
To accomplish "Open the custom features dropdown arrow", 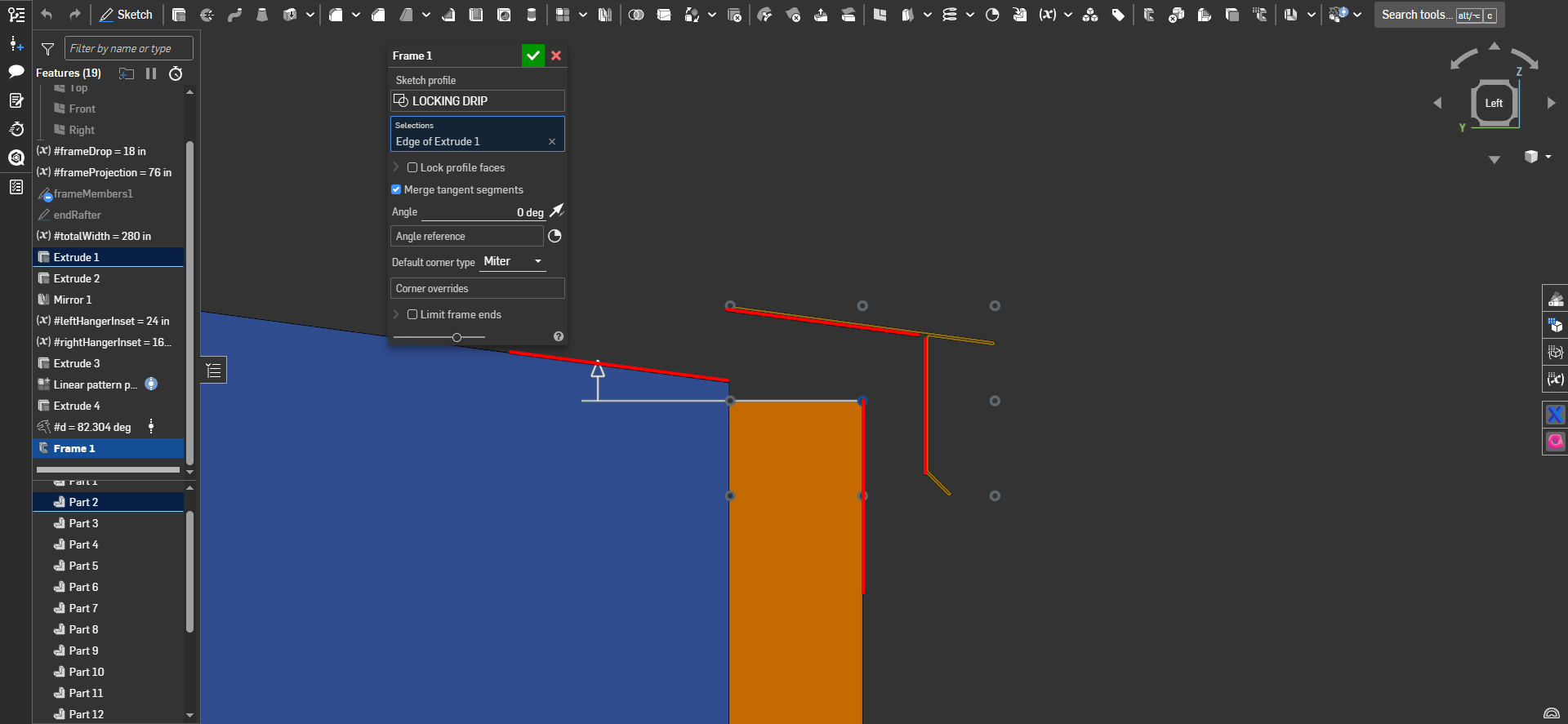I will click(1357, 15).
